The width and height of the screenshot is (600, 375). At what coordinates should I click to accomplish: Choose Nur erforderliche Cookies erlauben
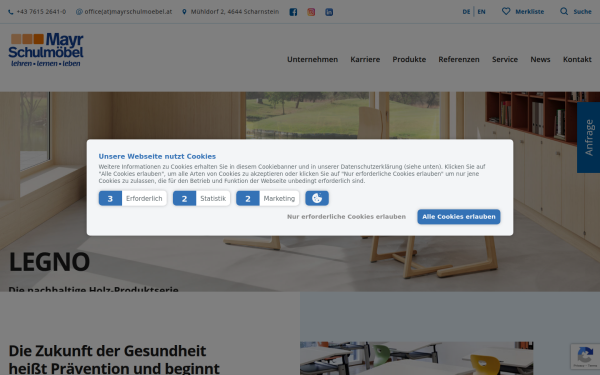(x=346, y=217)
